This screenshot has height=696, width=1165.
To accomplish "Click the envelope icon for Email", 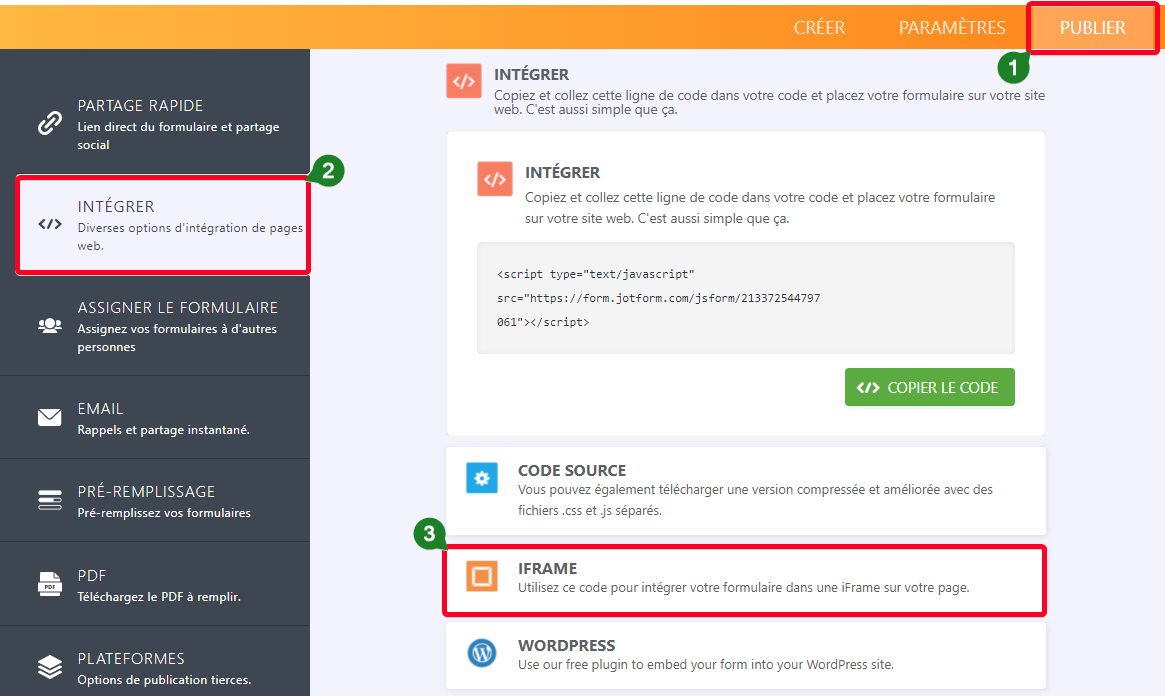I will (50, 417).
